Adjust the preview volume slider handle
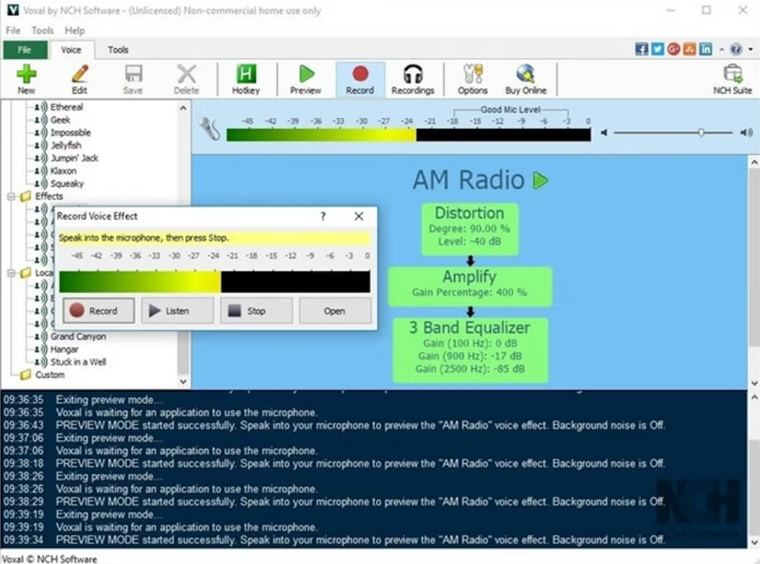760x564 pixels. [x=701, y=132]
